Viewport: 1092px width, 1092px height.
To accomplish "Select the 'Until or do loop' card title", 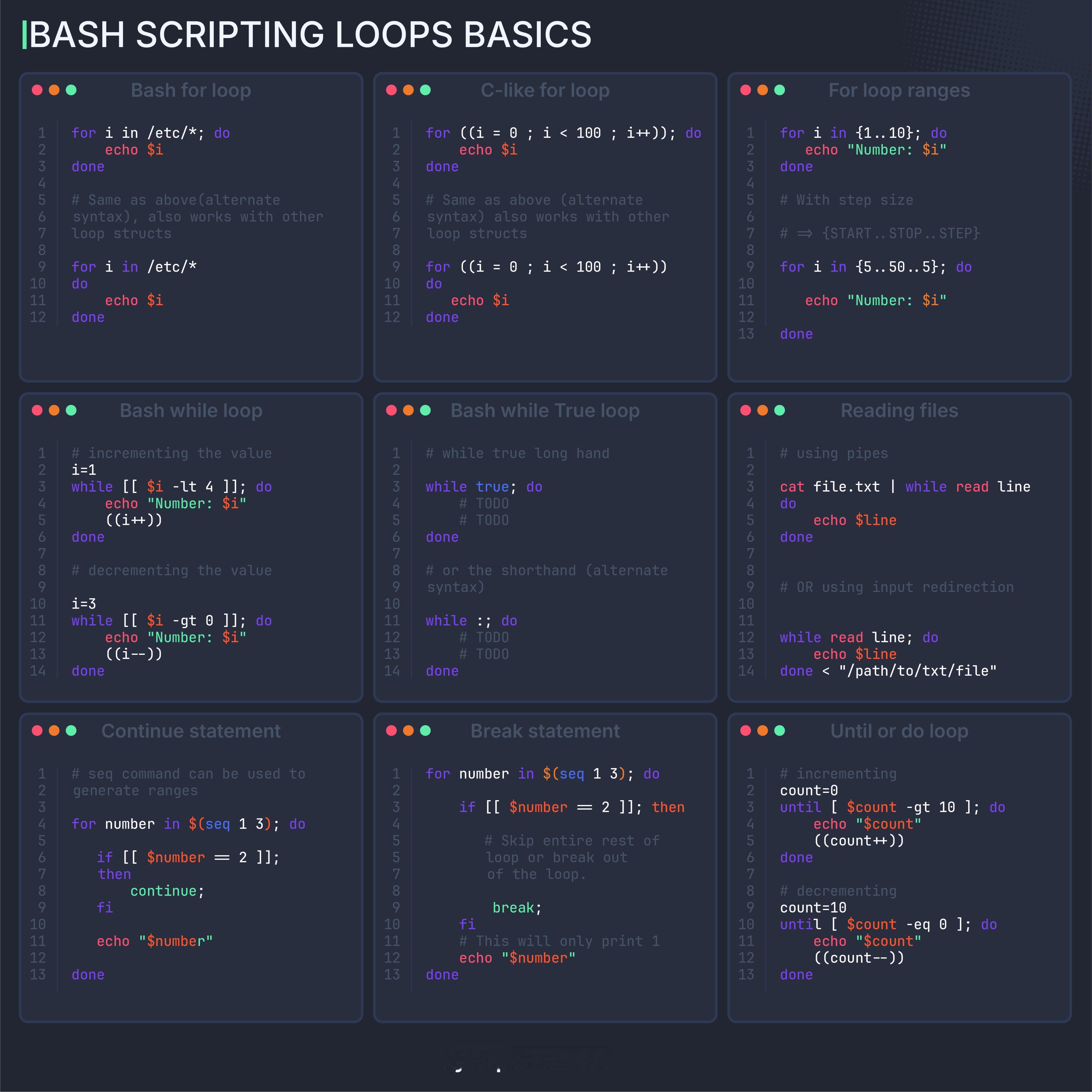I will (x=899, y=731).
